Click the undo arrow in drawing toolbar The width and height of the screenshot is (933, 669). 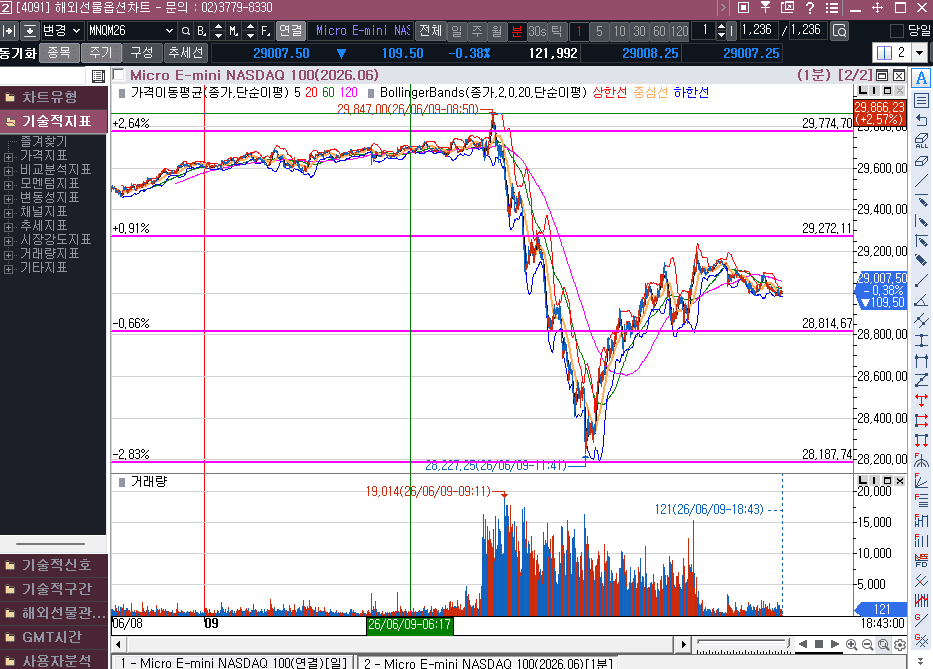tap(921, 121)
